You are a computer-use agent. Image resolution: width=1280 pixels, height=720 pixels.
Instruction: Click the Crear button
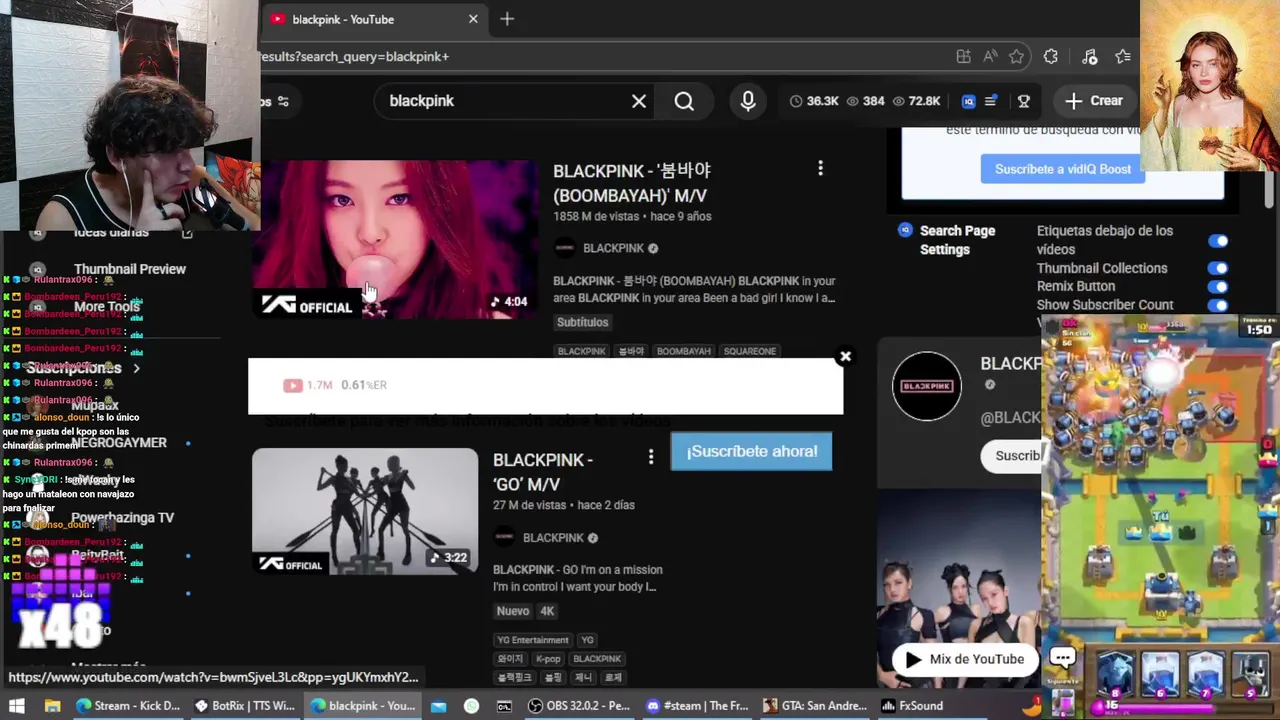(1094, 101)
